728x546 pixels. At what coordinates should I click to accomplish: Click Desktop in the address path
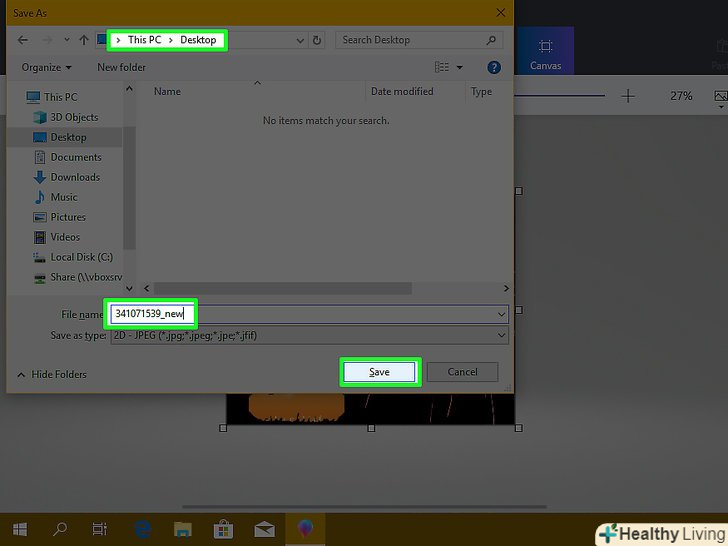click(198, 40)
